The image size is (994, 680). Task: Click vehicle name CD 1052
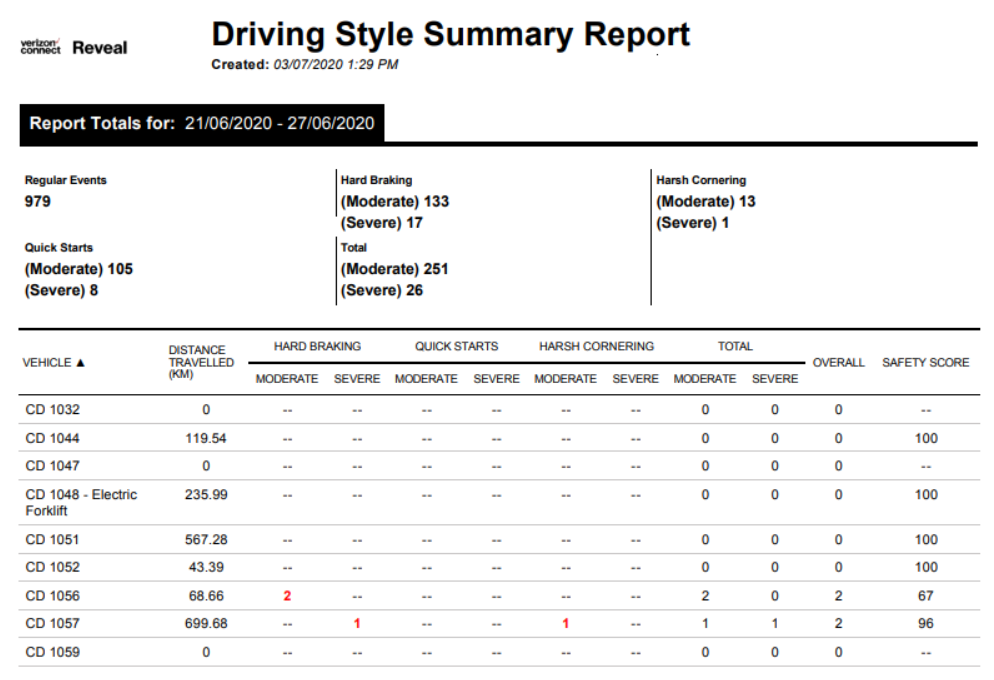pos(53,567)
